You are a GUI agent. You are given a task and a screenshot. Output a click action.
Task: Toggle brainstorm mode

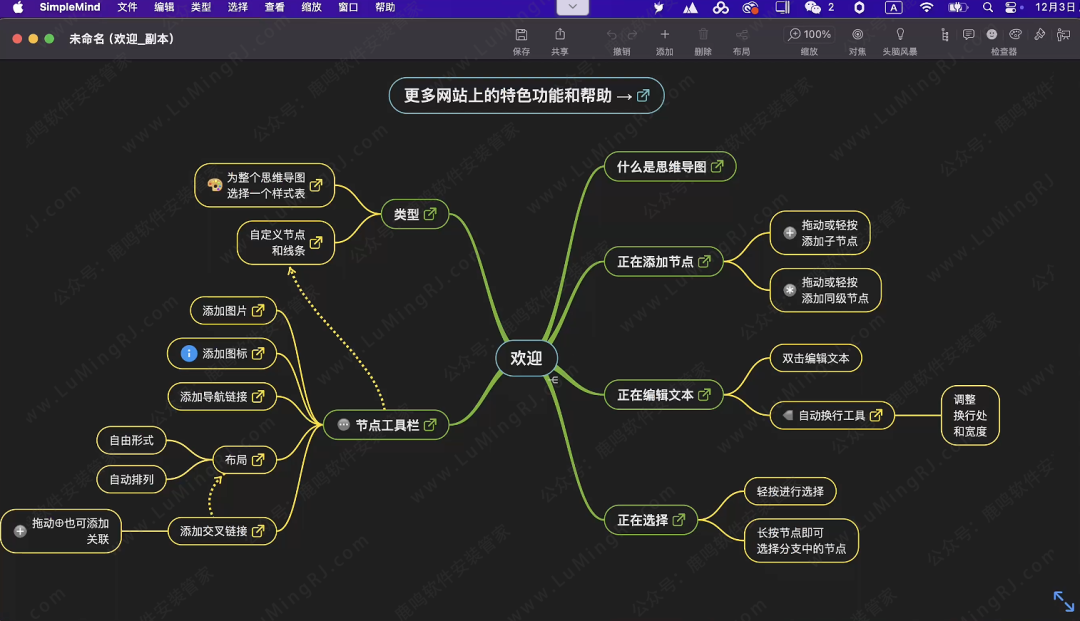point(900,33)
